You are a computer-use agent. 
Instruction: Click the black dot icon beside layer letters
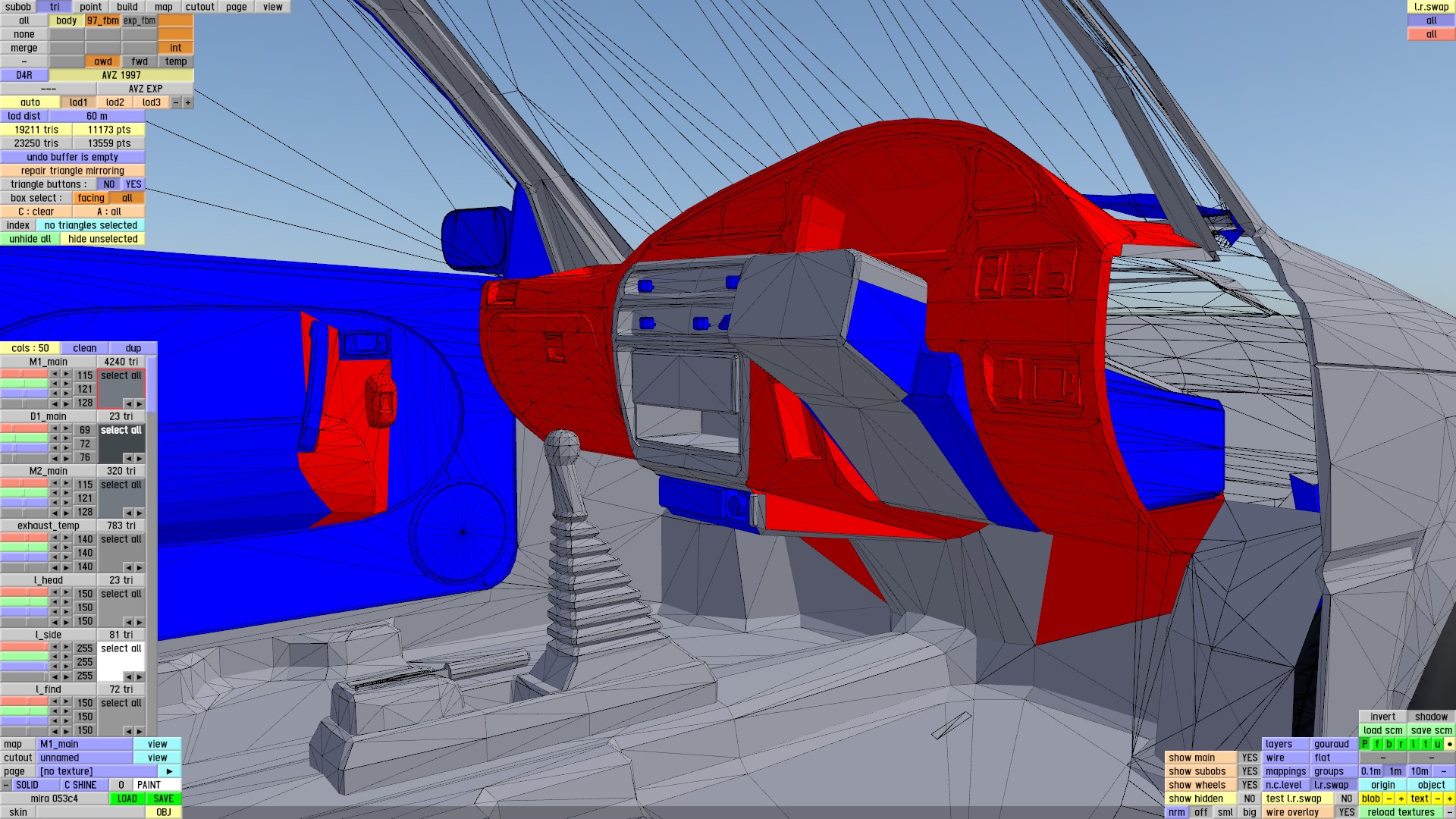click(x=1450, y=744)
